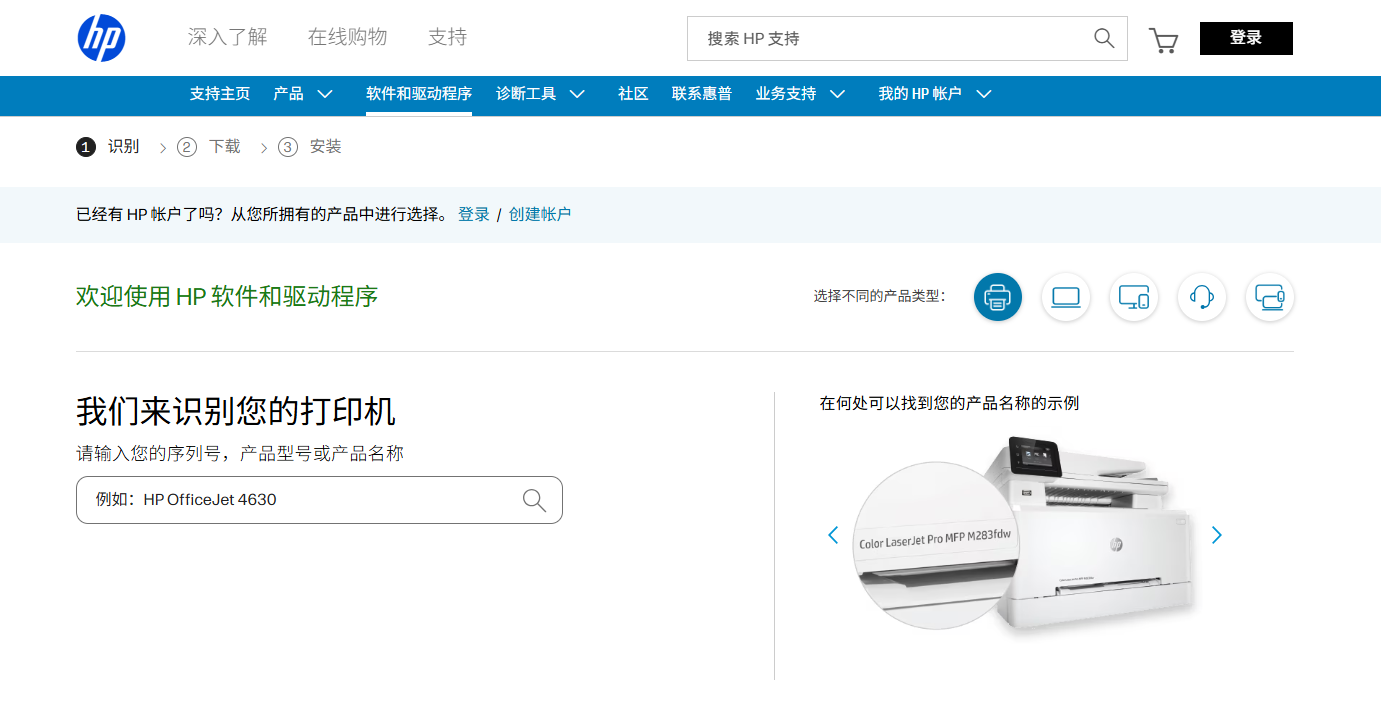Click step 1 识别 indicator
Image resolution: width=1381 pixels, height=710 pixels.
(x=108, y=147)
